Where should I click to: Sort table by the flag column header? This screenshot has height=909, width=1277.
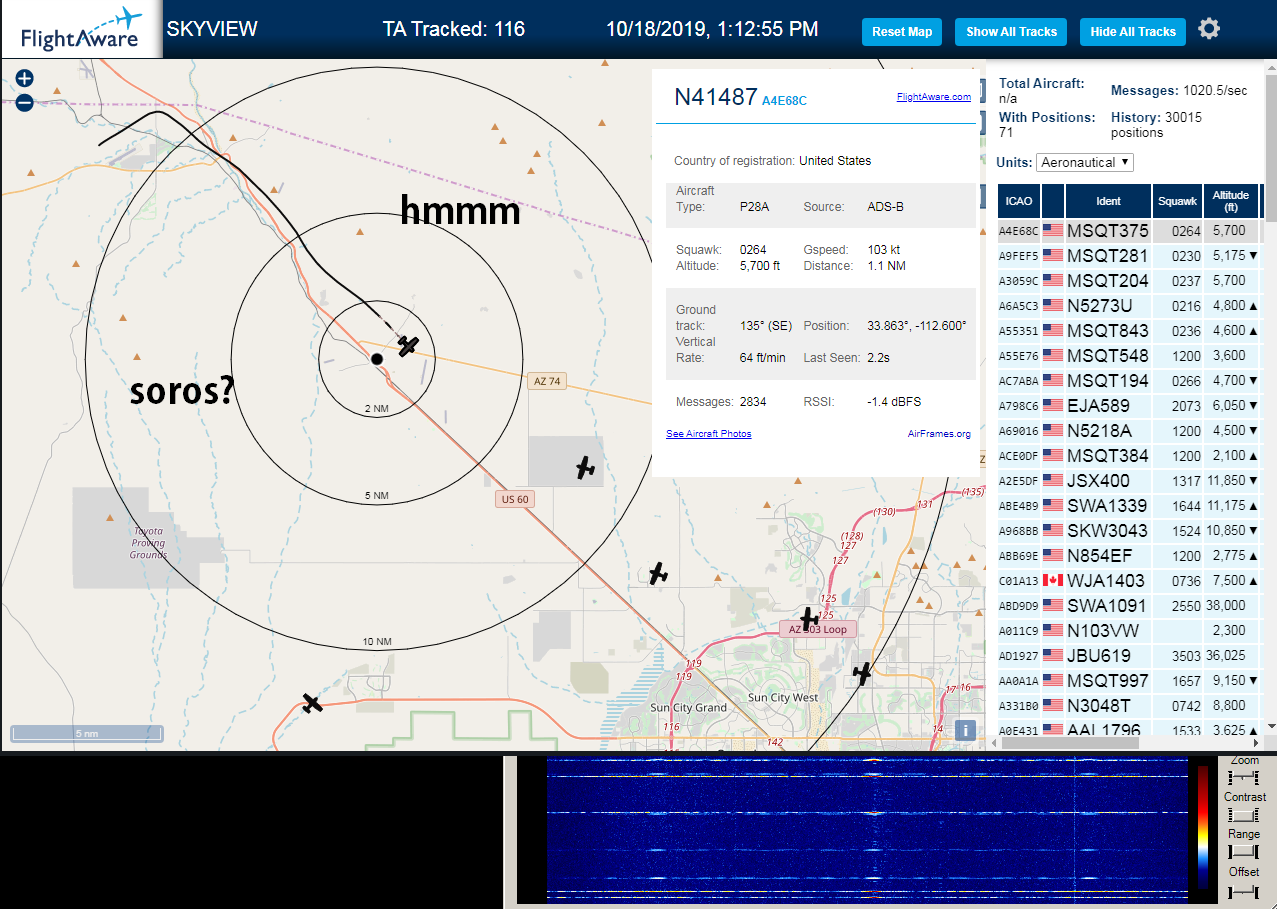(1053, 201)
